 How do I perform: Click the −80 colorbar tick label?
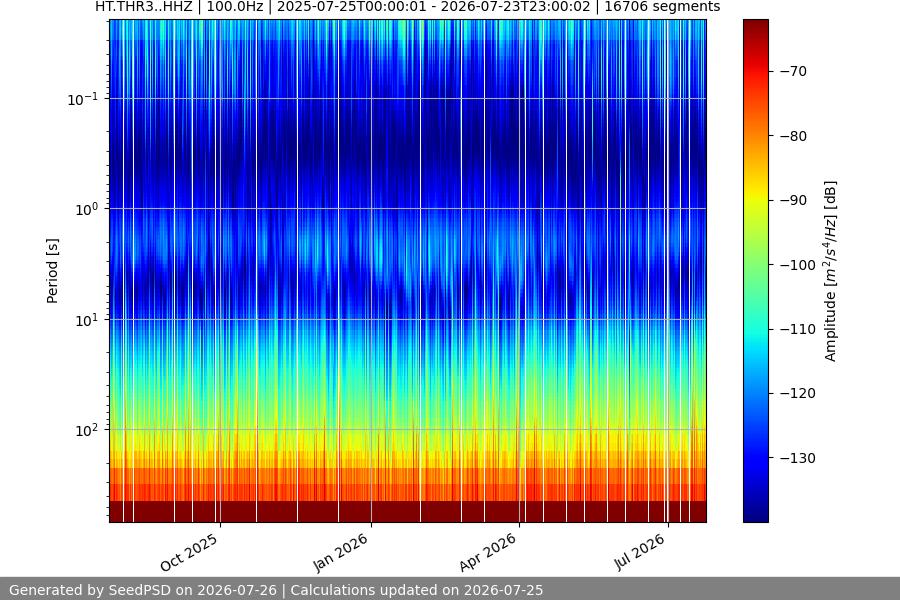pos(794,136)
